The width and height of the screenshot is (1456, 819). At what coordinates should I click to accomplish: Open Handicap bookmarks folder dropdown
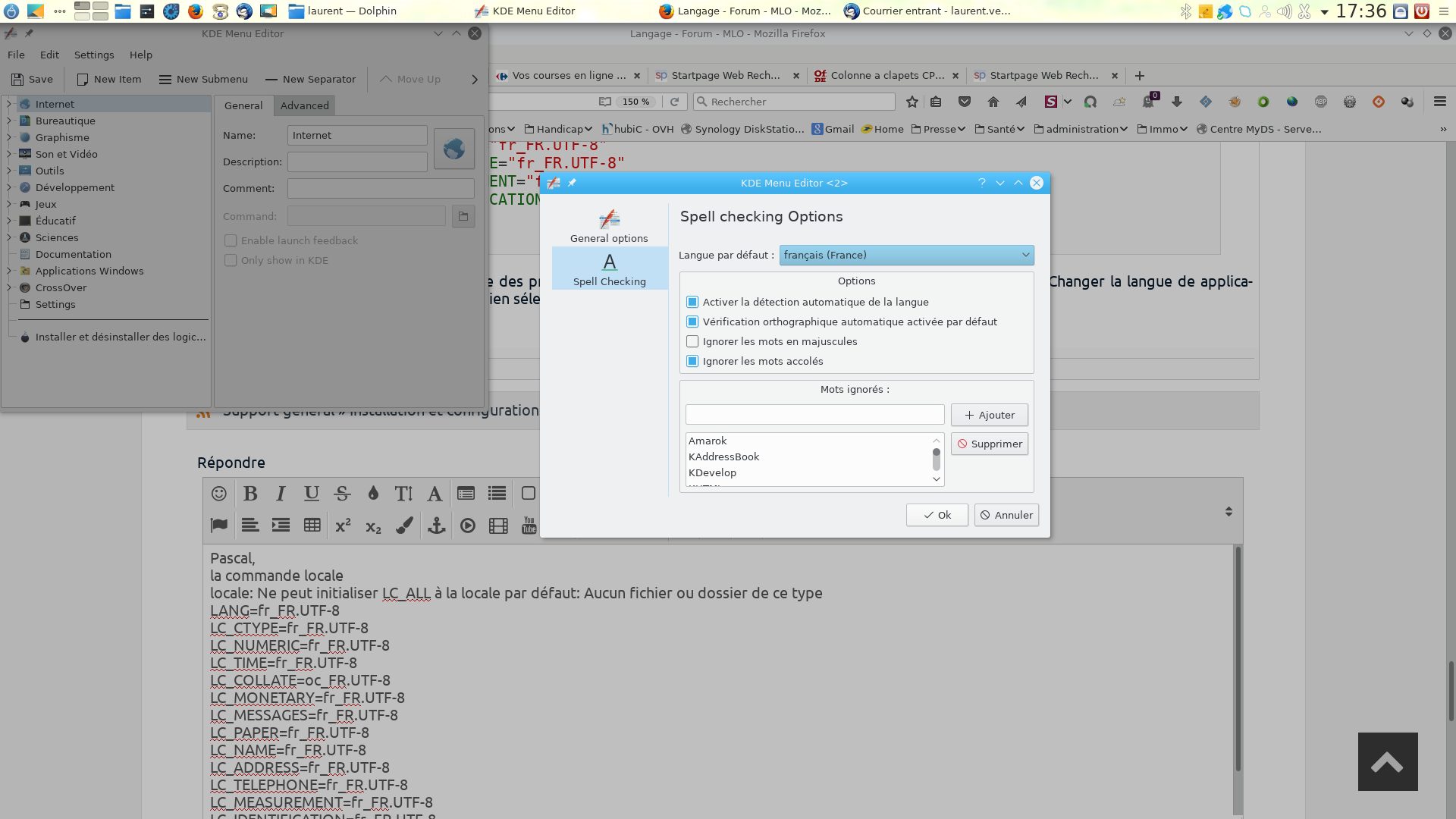[558, 129]
